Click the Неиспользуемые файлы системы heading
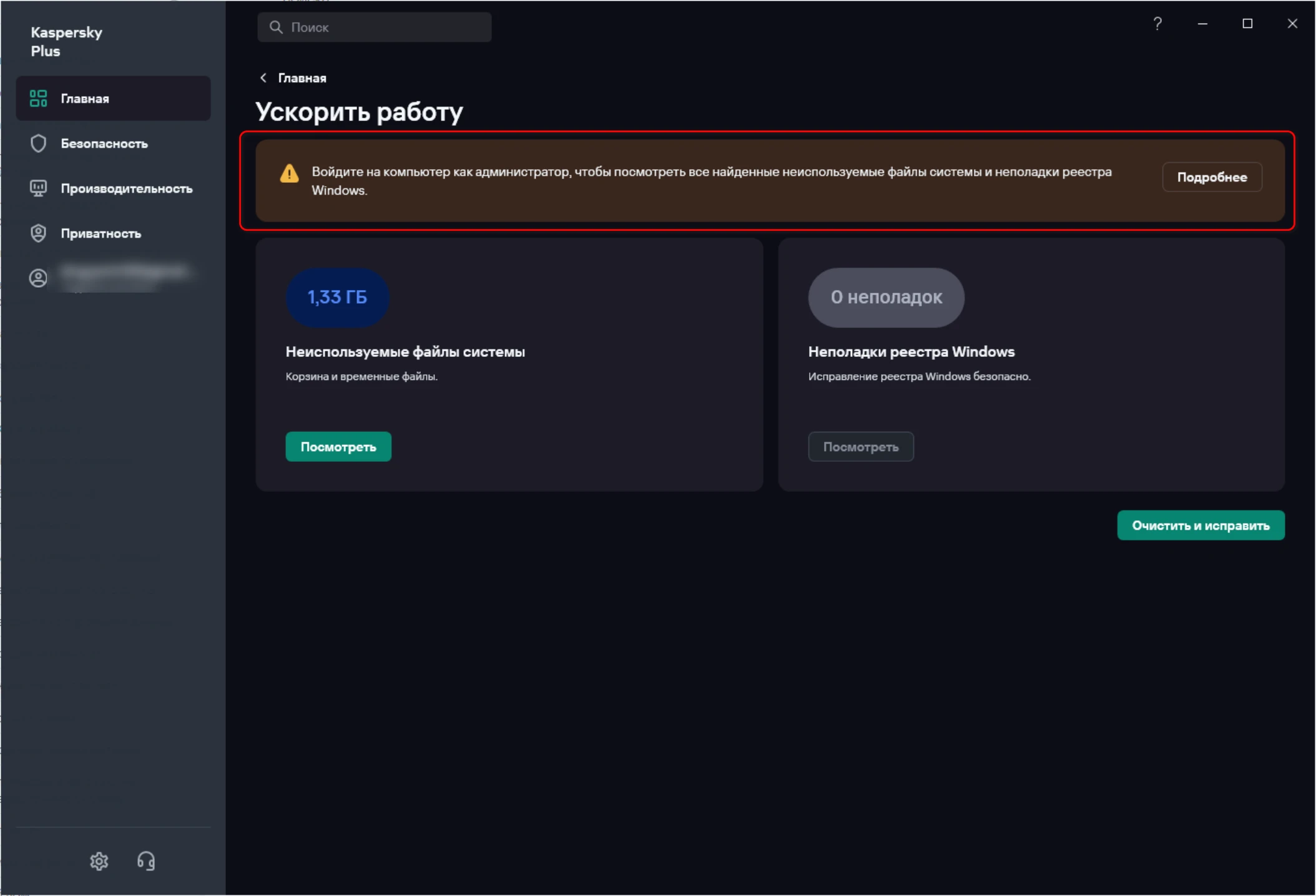This screenshot has height=896, width=1316. click(405, 352)
